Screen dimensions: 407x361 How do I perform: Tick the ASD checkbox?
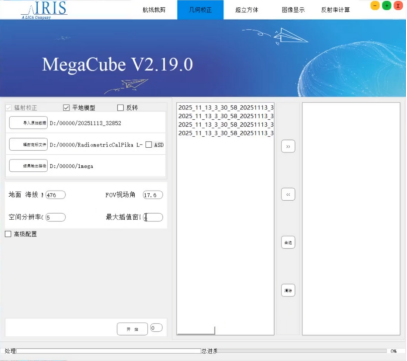point(149,144)
